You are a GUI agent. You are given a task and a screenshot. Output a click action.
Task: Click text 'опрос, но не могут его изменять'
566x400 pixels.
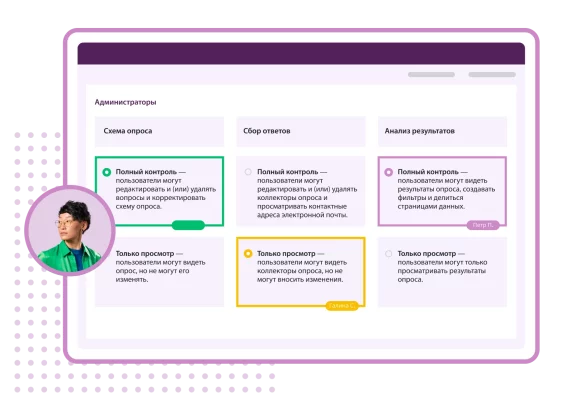152,275
